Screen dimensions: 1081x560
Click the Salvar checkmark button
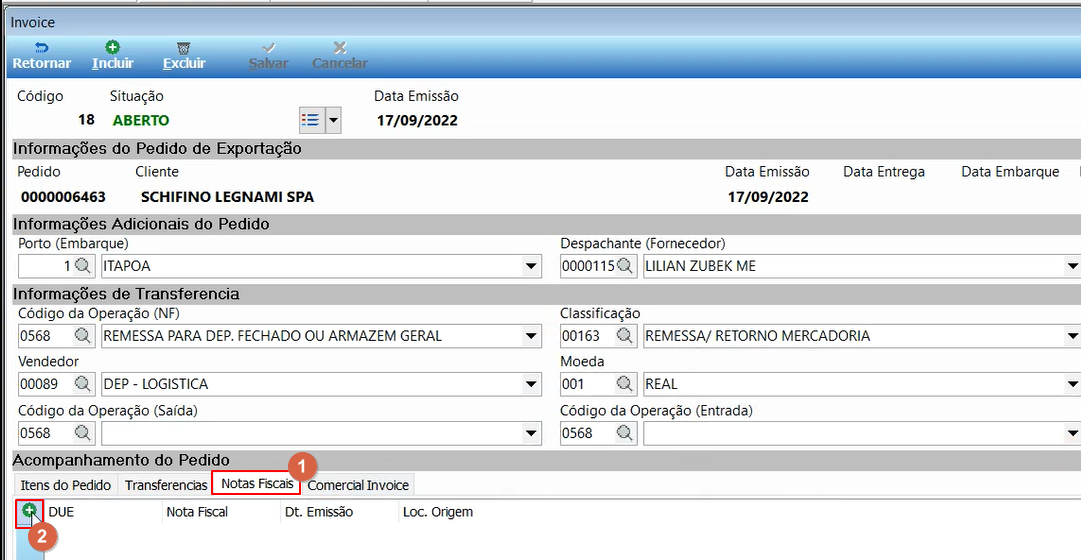coord(268,56)
